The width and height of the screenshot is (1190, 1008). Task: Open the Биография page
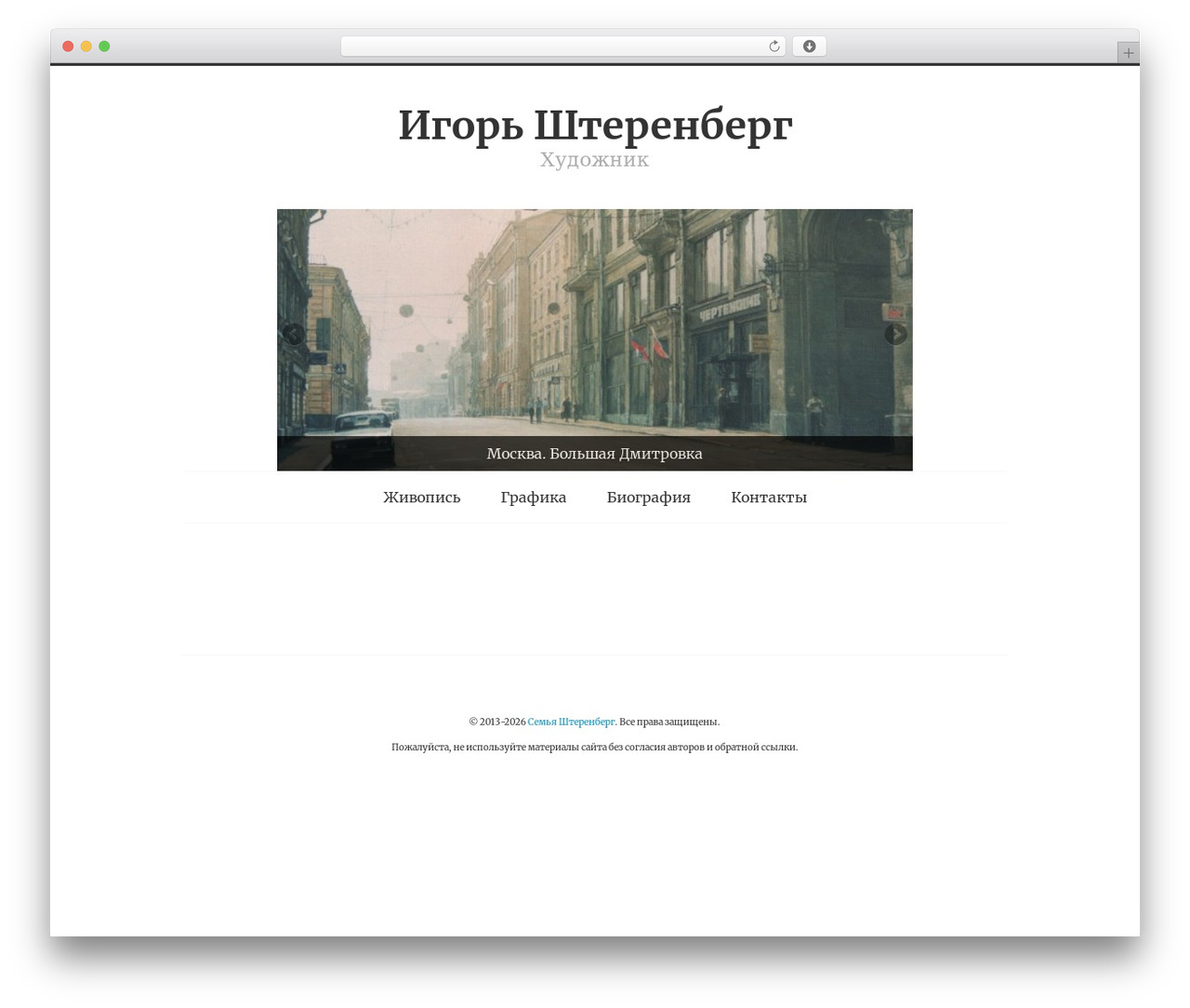(x=649, y=497)
